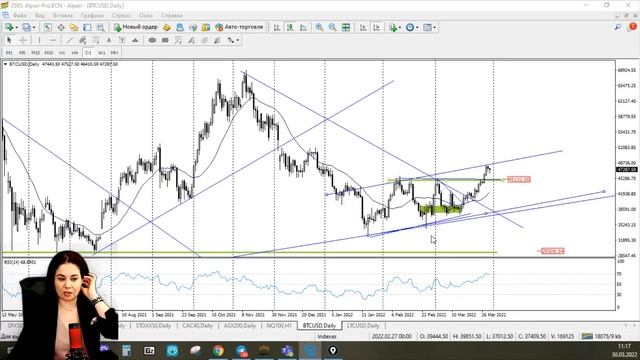Open the New Chart tool
640x360 pixels.
click(9, 27)
